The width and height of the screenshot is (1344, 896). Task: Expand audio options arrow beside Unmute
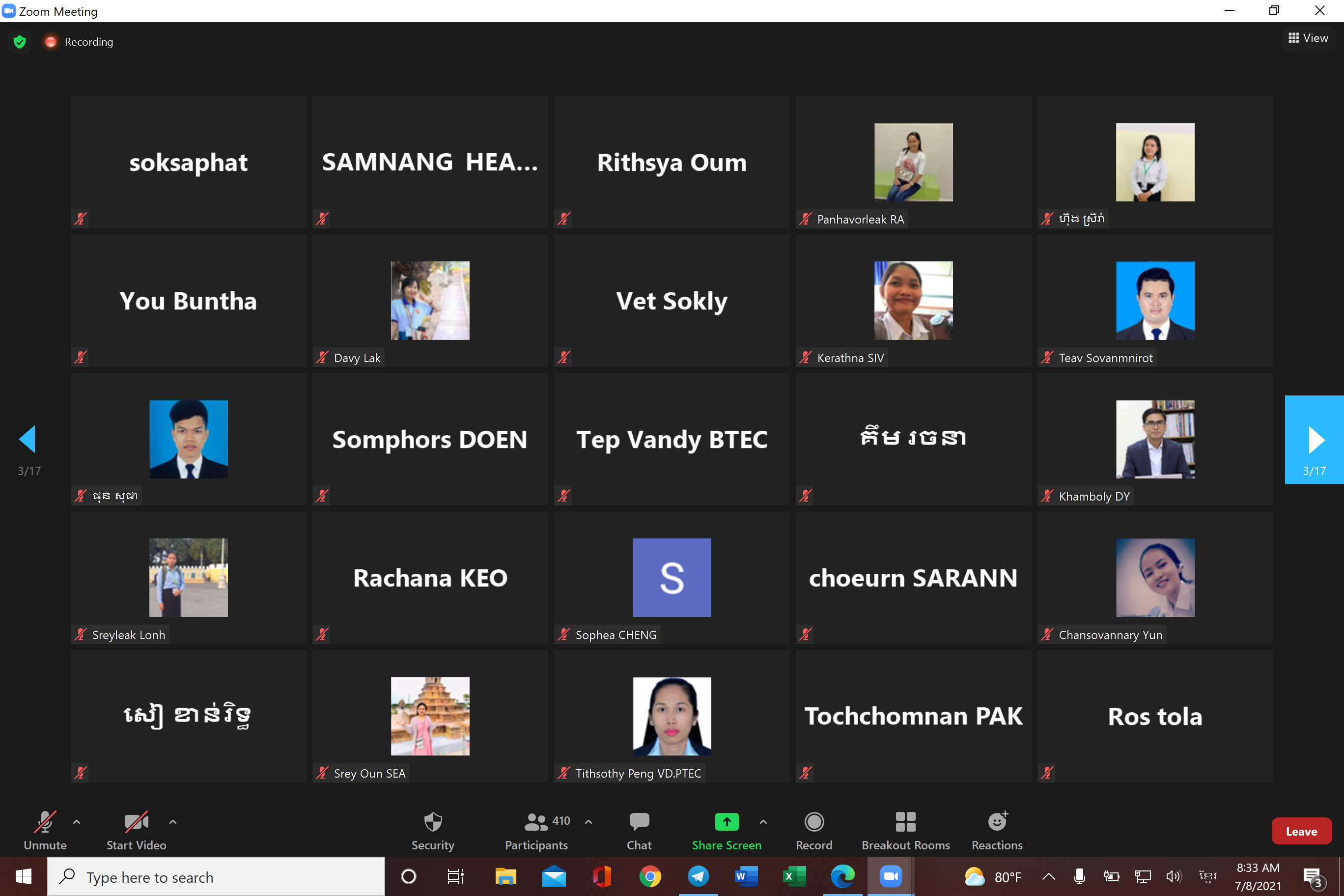click(77, 822)
